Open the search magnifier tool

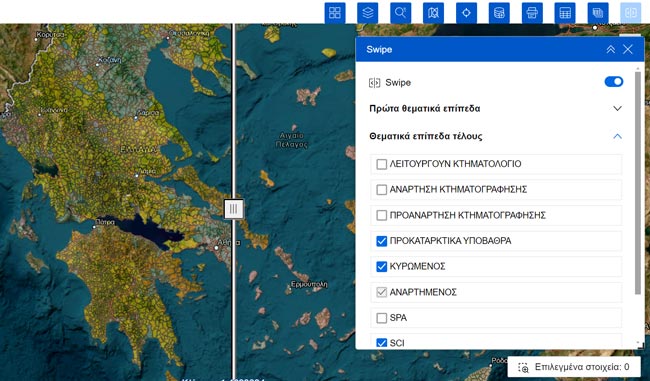pos(400,12)
